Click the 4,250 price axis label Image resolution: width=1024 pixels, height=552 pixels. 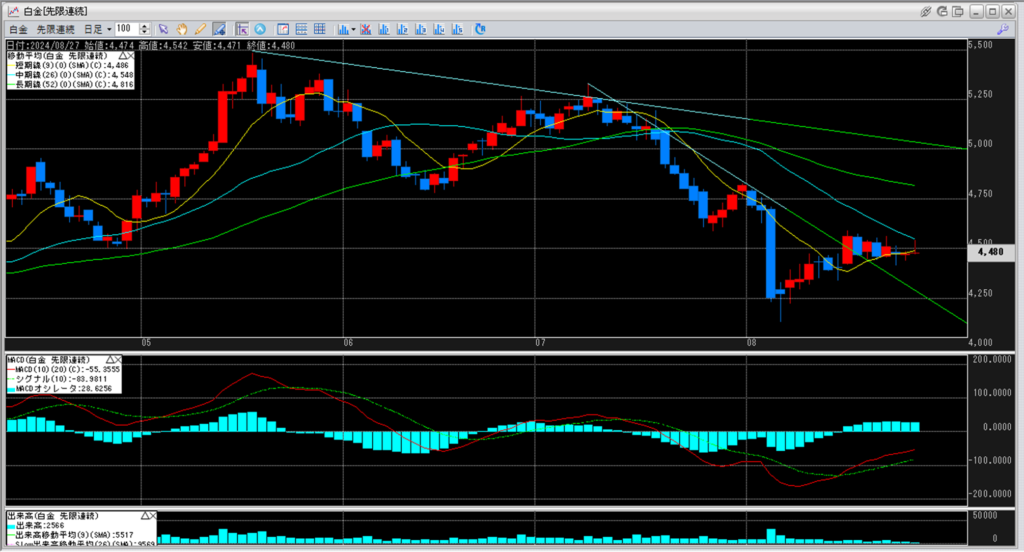click(x=981, y=293)
